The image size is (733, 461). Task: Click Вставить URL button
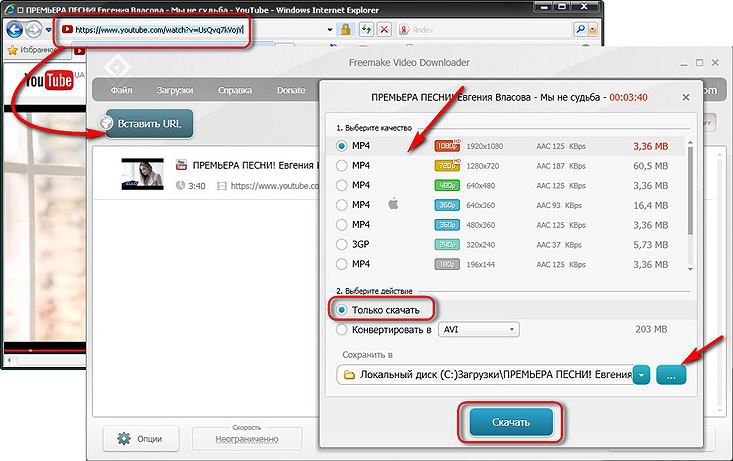(149, 123)
